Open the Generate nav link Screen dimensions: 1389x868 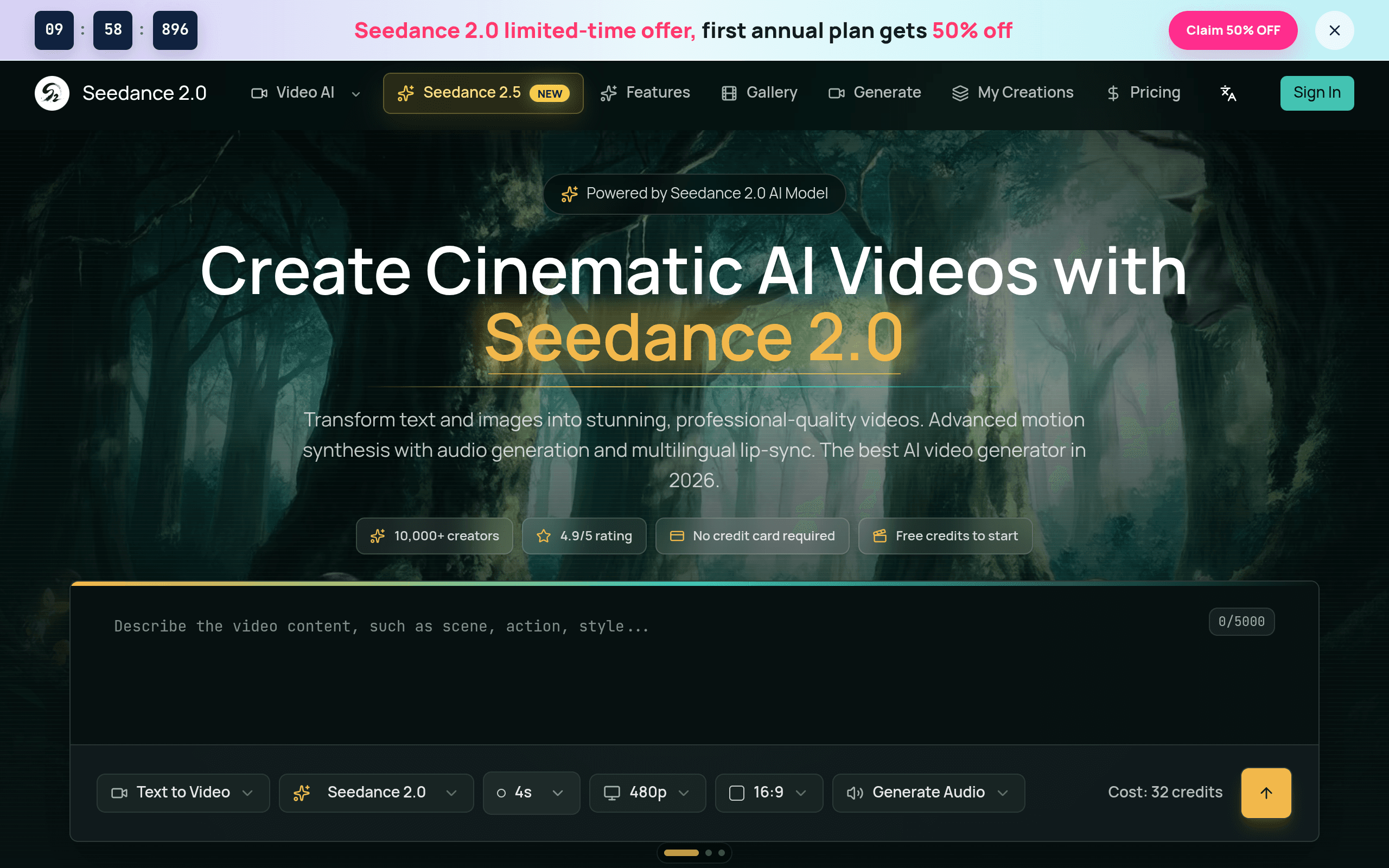pos(875,93)
